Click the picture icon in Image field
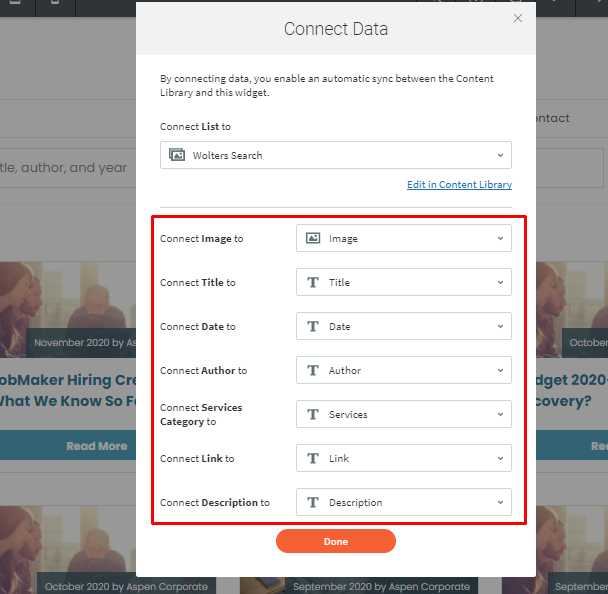This screenshot has width=608, height=594. click(313, 238)
